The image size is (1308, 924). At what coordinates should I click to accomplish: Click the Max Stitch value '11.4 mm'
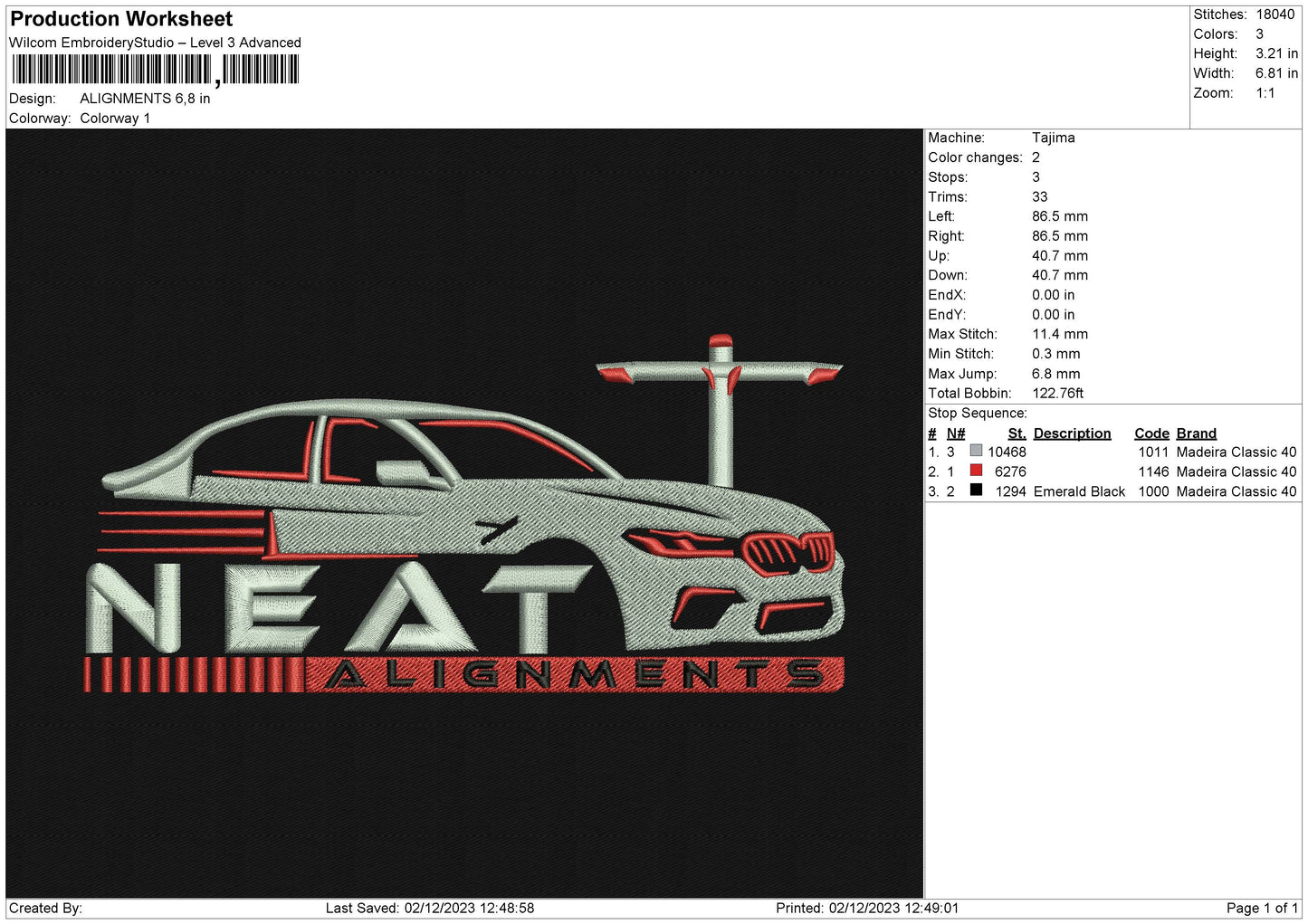pos(1060,334)
